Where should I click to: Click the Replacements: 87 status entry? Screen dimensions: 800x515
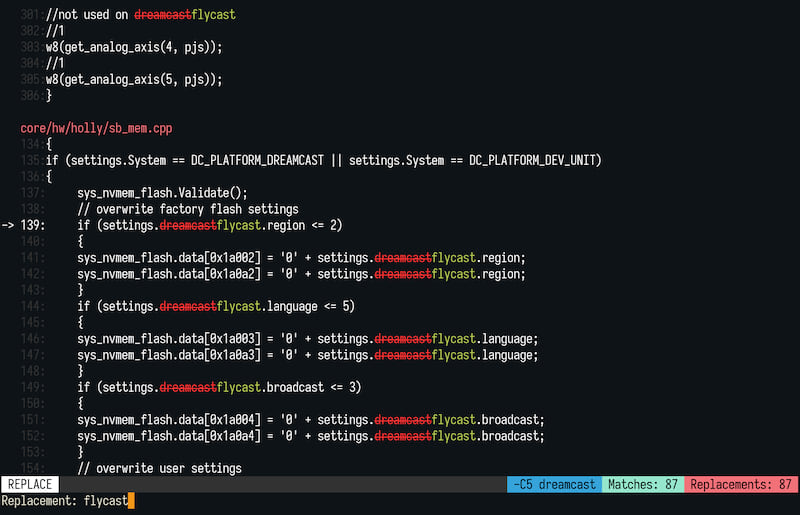click(x=741, y=484)
